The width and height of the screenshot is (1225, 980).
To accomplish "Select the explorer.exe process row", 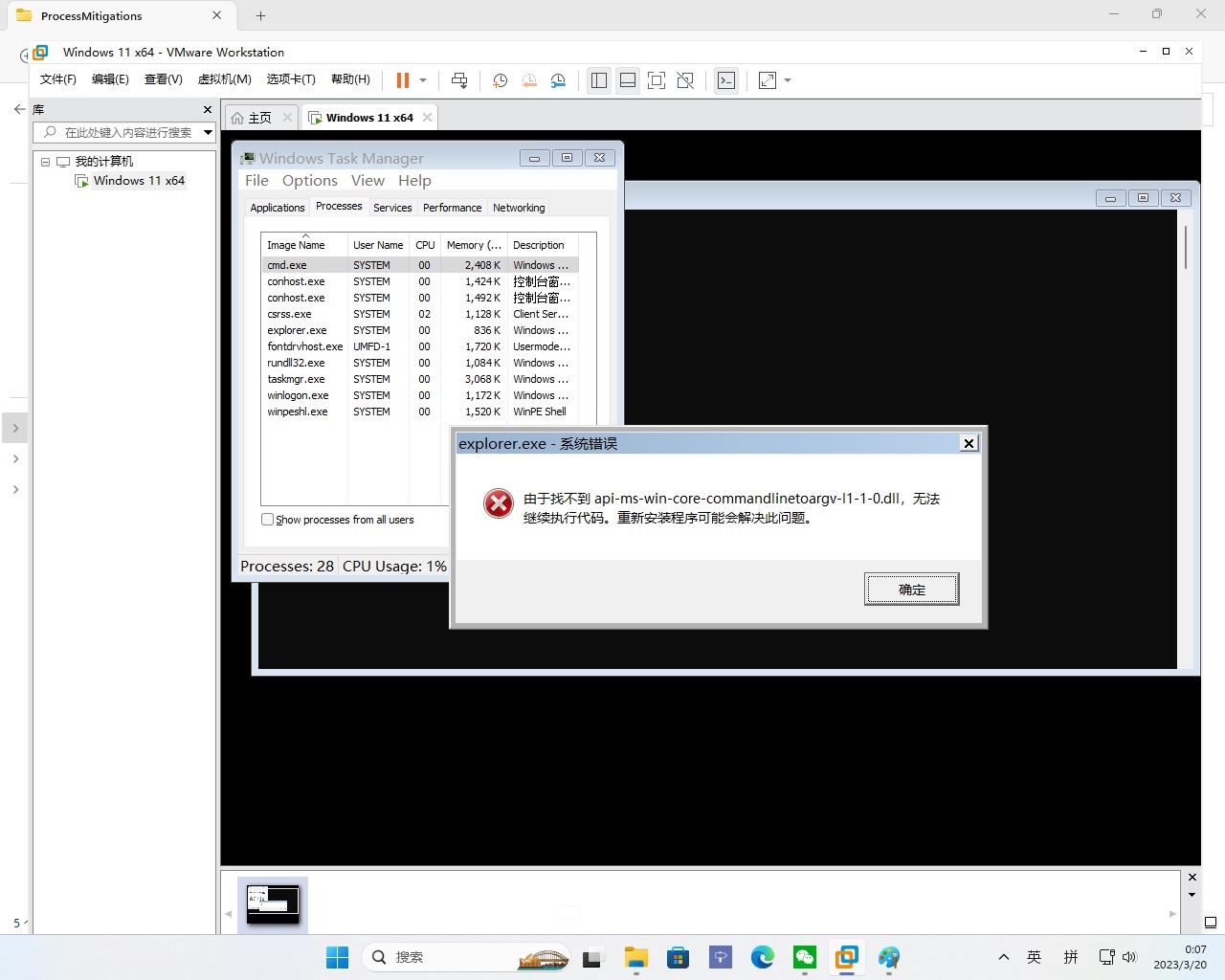I will 420,330.
